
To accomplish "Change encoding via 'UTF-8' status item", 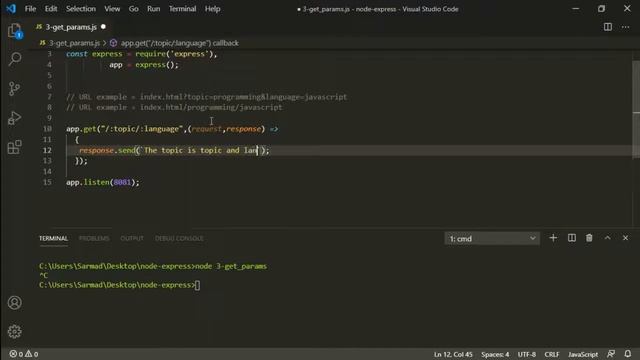I will (527, 354).
